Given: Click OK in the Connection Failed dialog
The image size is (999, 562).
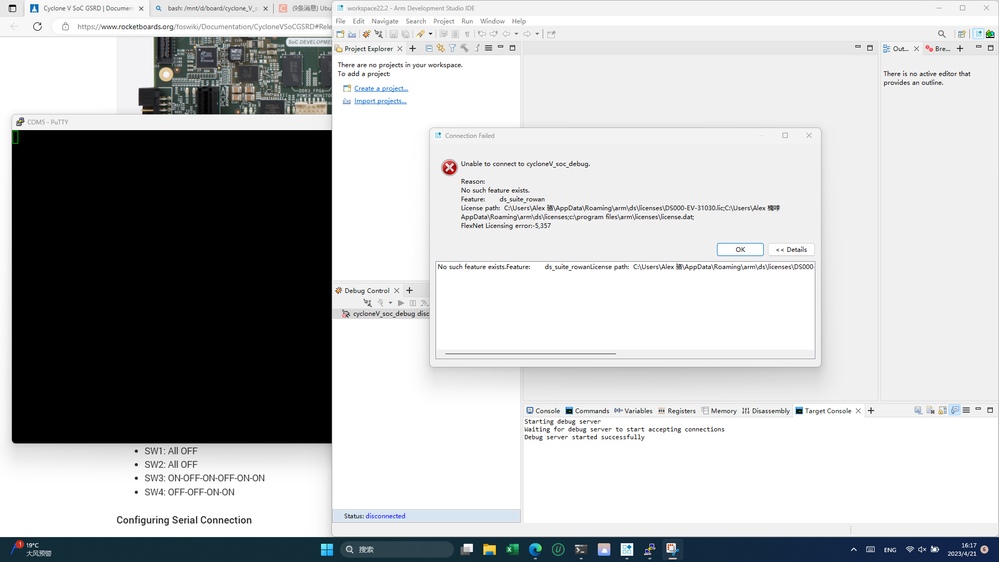Looking at the screenshot, I should coord(740,249).
